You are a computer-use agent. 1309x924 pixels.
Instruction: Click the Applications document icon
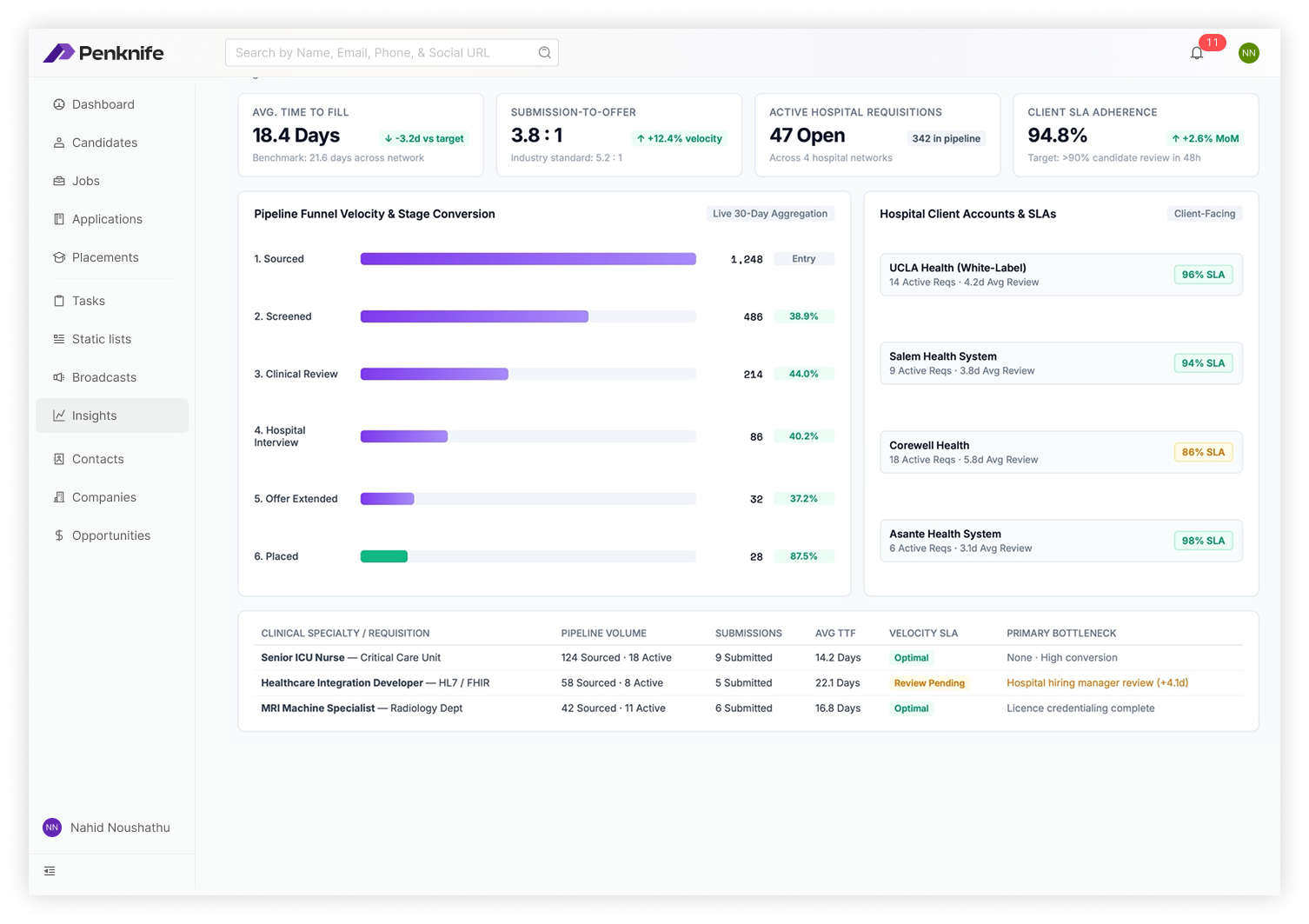point(59,219)
